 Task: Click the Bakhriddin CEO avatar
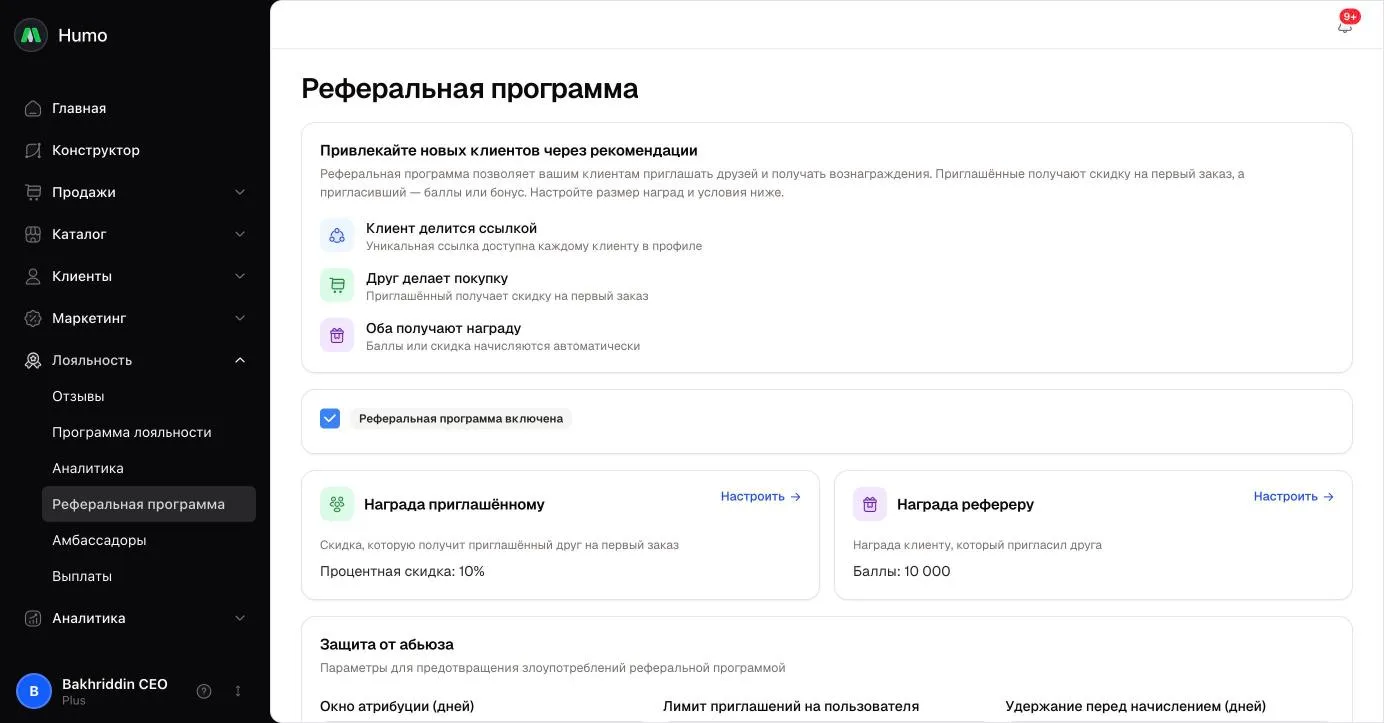pos(34,691)
